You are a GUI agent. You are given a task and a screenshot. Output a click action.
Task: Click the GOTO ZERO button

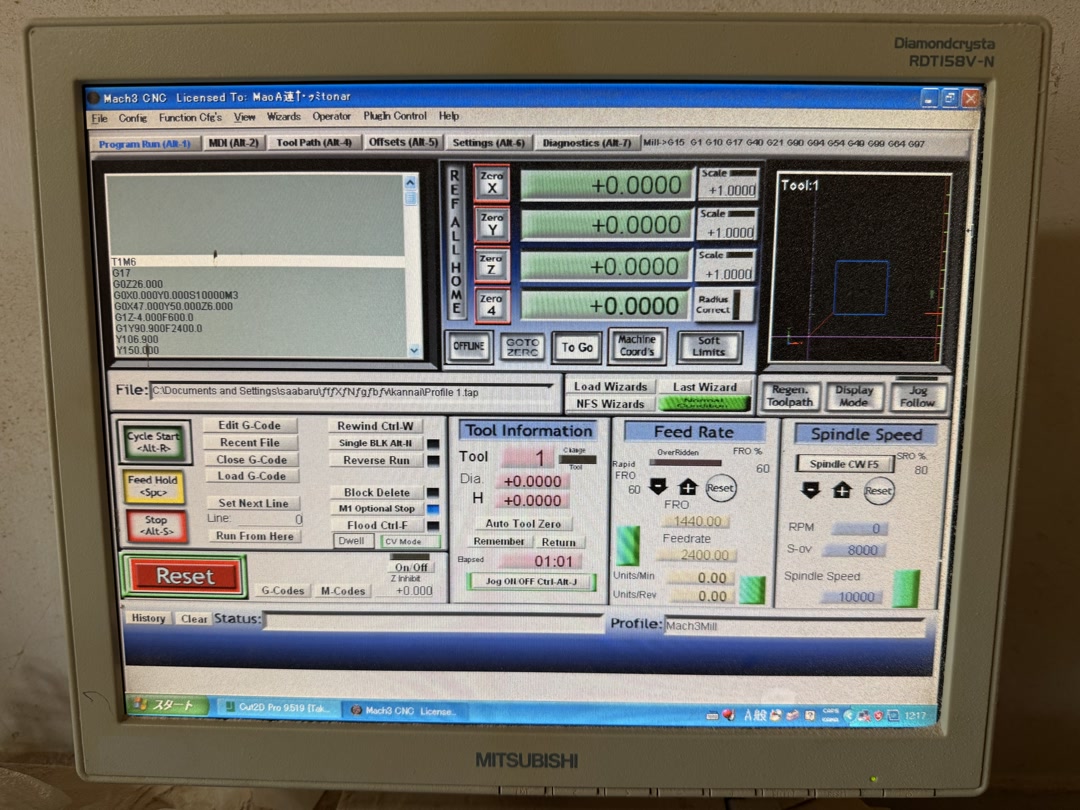coord(522,346)
